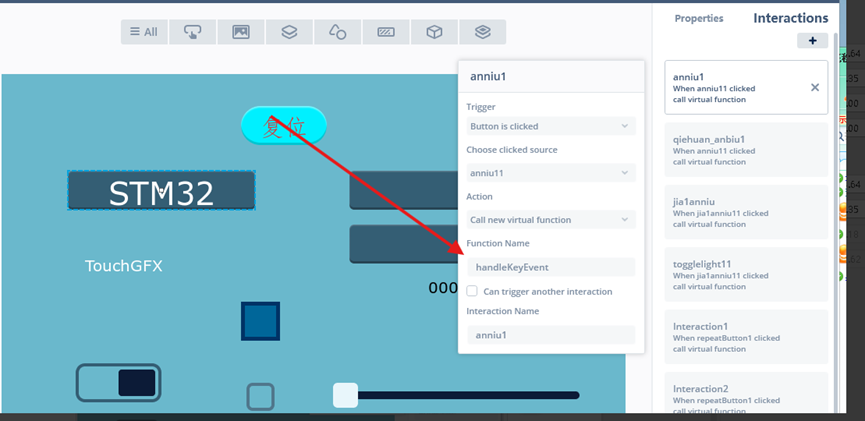
Task: Open the Progress indicators category icon
Action: click(386, 32)
